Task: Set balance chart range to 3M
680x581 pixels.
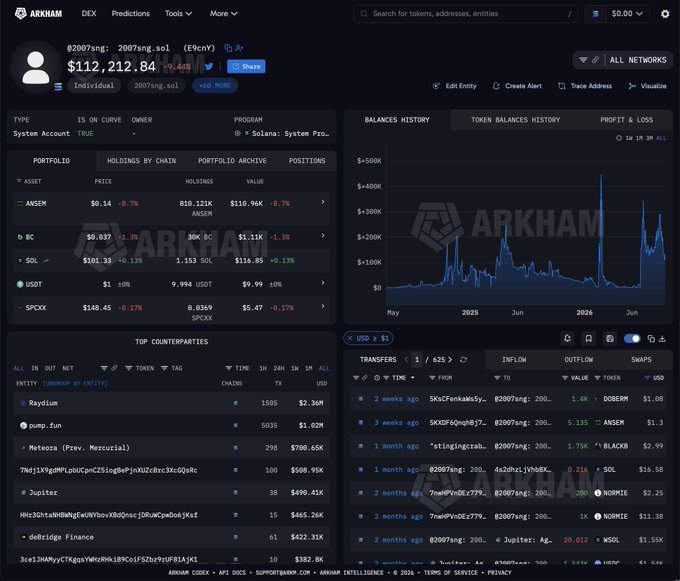Action: click(x=650, y=138)
